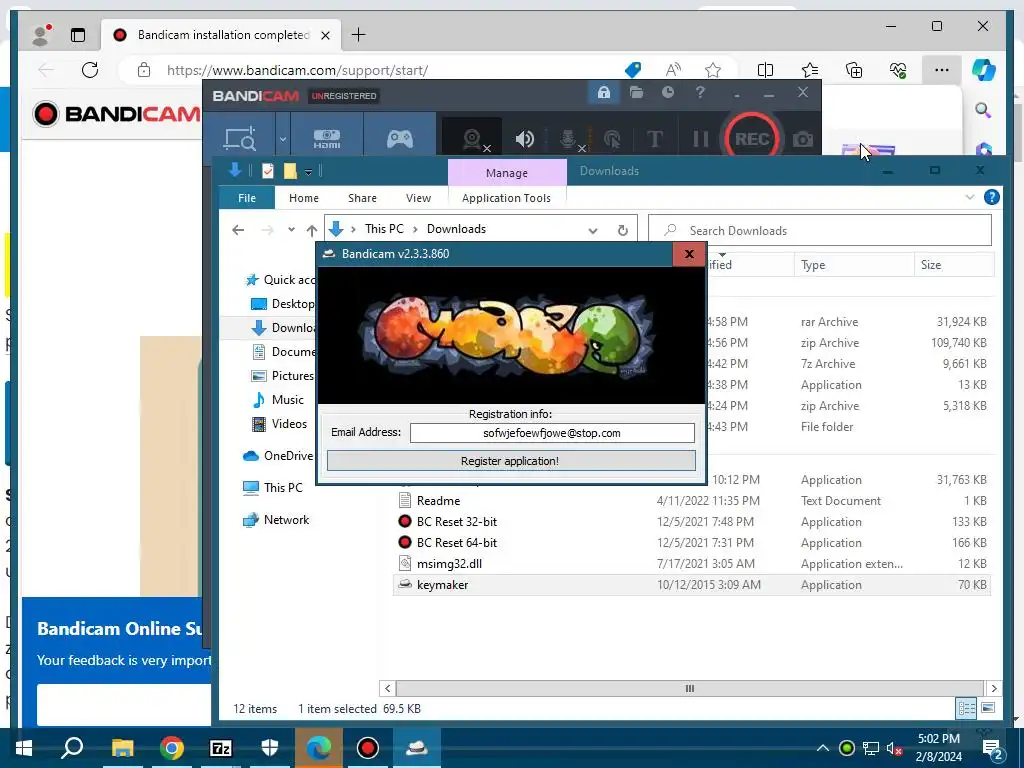This screenshot has width=1024, height=768.
Task: Open 7-Zip from the taskbar
Action: point(220,748)
